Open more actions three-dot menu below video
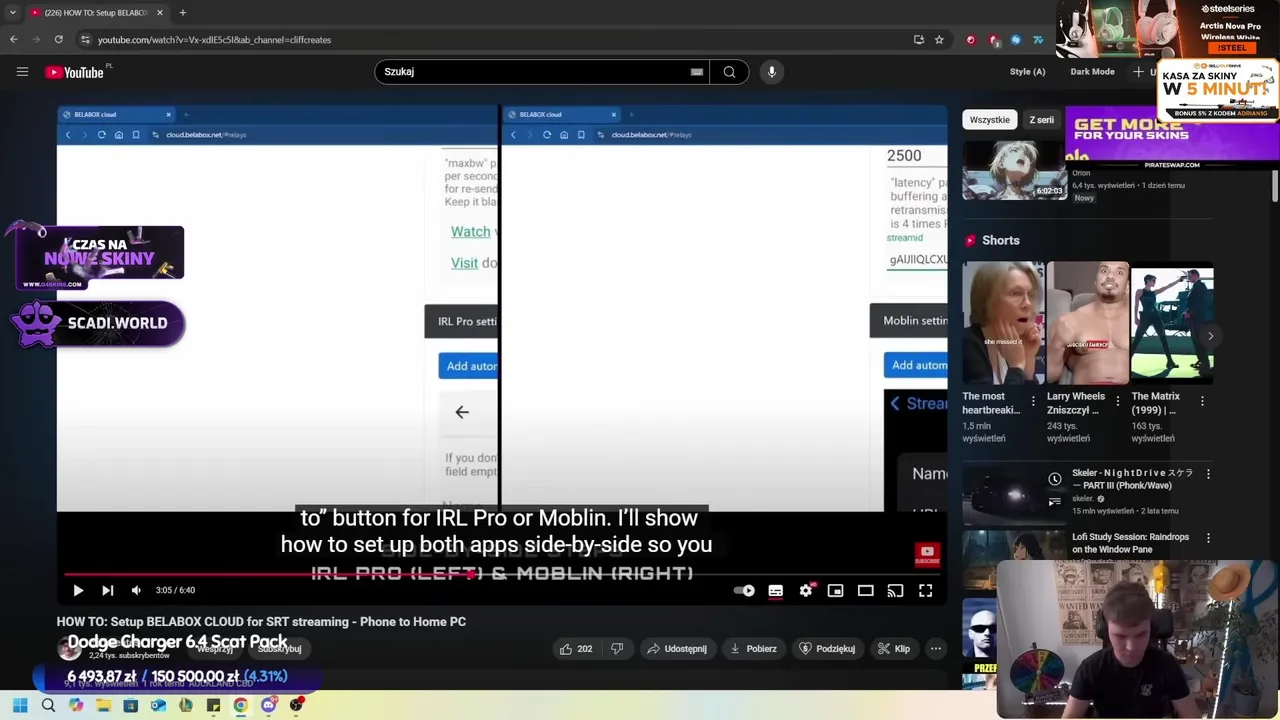The height and width of the screenshot is (720, 1280). [936, 649]
